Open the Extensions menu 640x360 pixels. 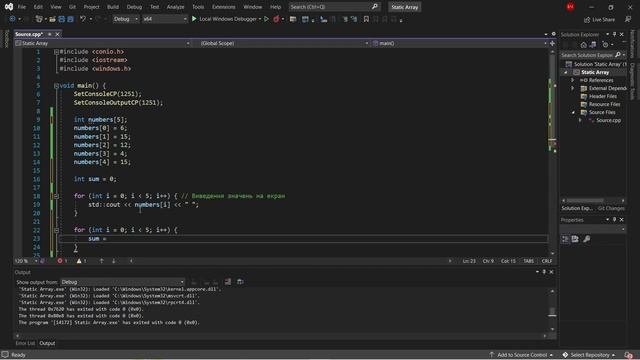click(223, 7)
